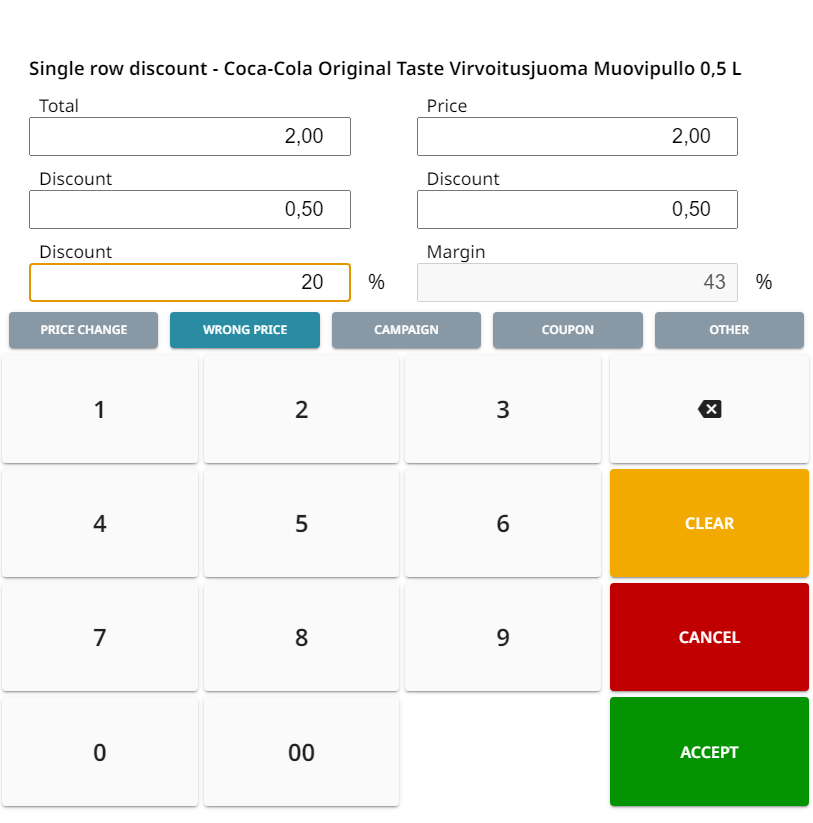Focus the Total field showing 2,00
Image resolution: width=813 pixels, height=823 pixels.
click(190, 136)
